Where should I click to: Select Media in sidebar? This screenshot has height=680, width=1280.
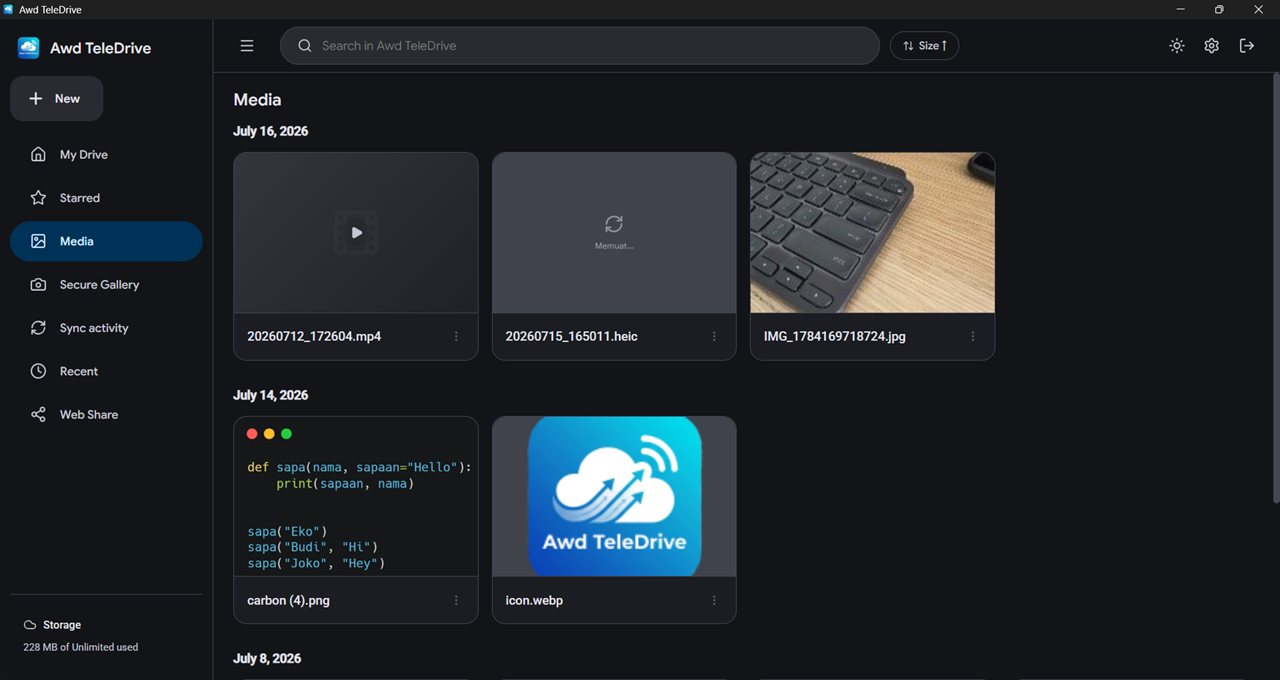(x=106, y=241)
